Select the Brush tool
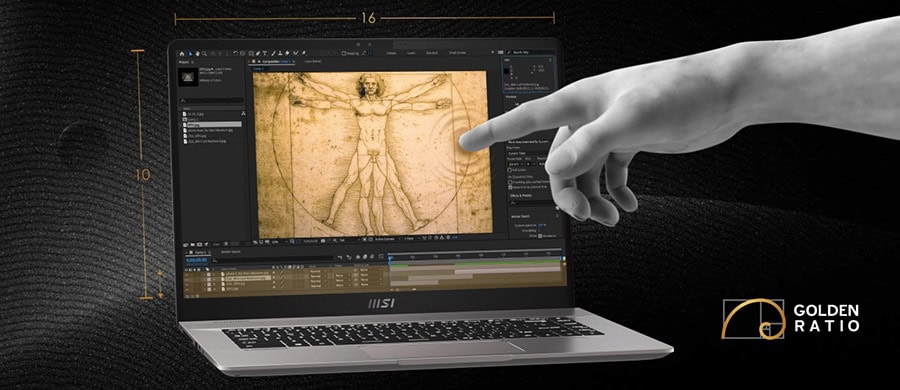The width and height of the screenshot is (900, 390). [273, 54]
